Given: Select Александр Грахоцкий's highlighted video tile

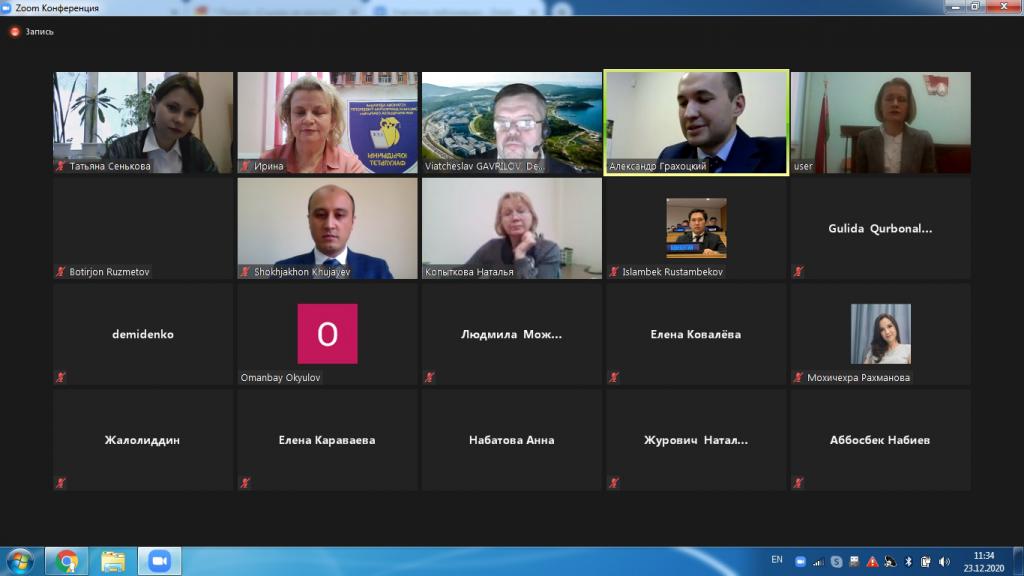Looking at the screenshot, I should [696, 122].
